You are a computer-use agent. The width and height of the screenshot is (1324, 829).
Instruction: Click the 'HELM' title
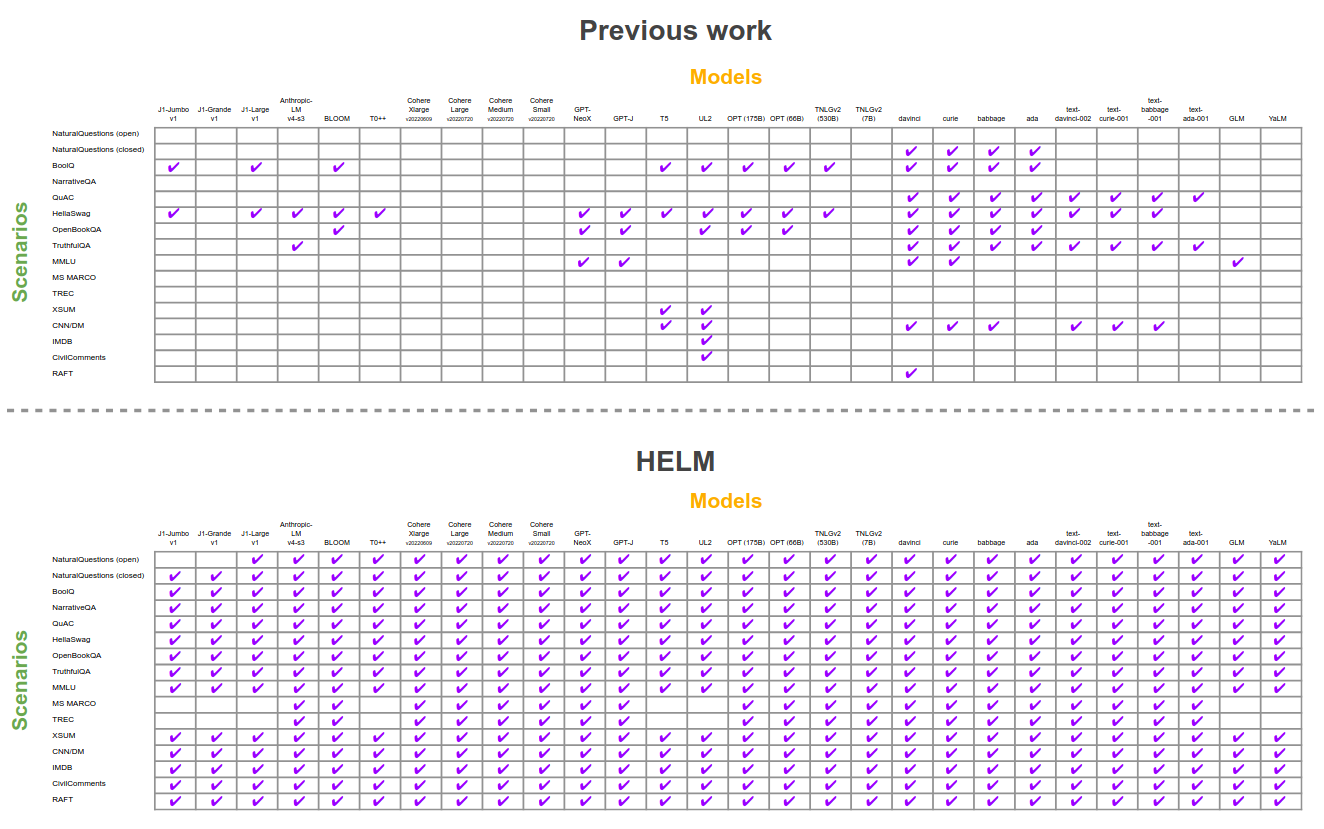click(676, 461)
